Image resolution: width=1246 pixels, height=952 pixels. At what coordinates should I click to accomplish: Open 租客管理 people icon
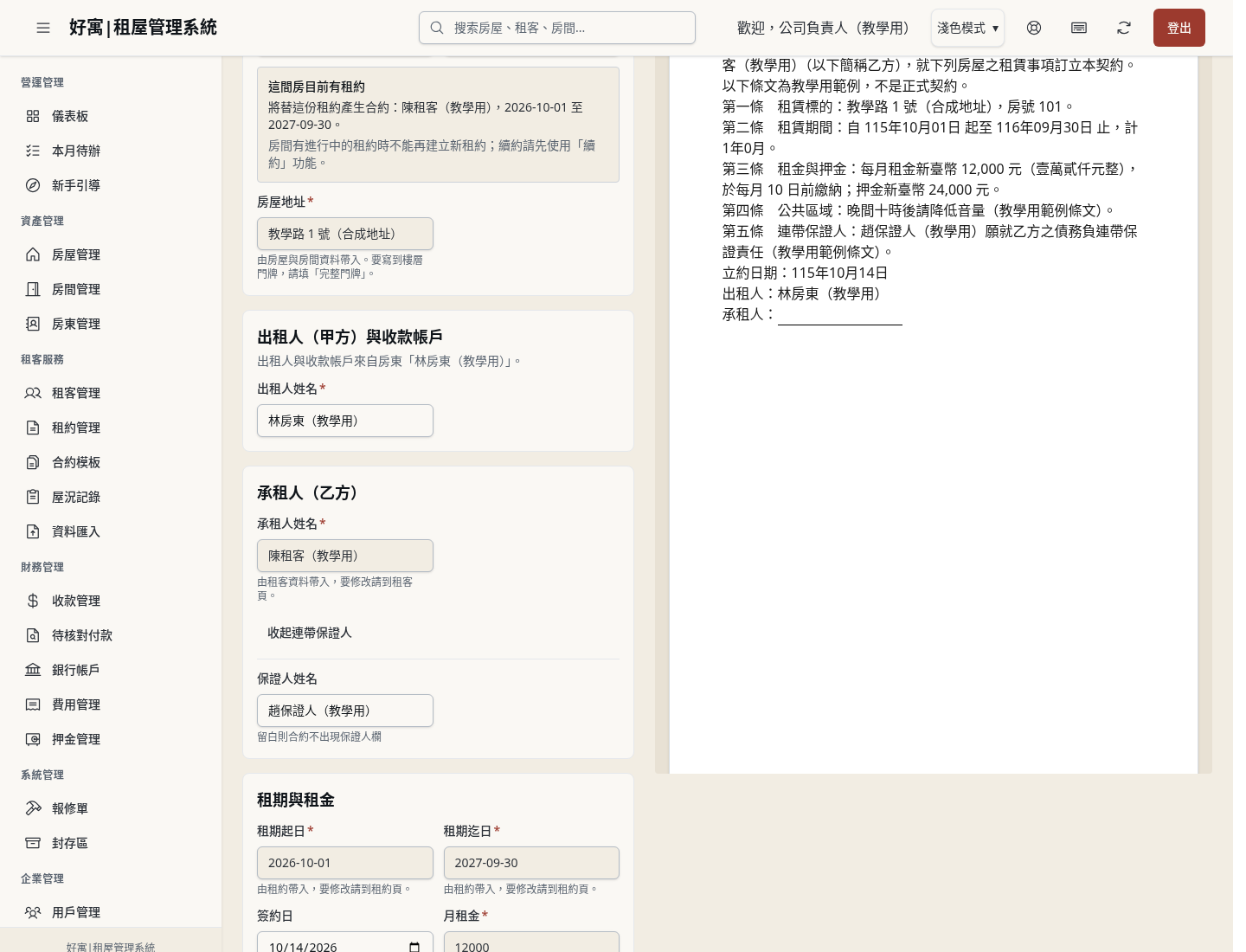(33, 393)
